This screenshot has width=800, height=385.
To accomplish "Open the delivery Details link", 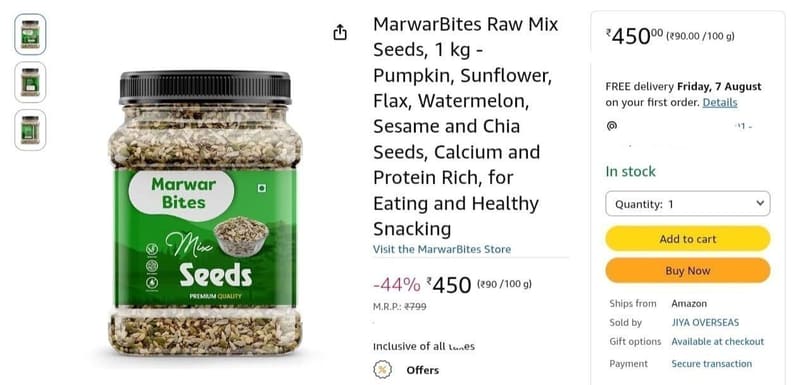I will tap(719, 102).
